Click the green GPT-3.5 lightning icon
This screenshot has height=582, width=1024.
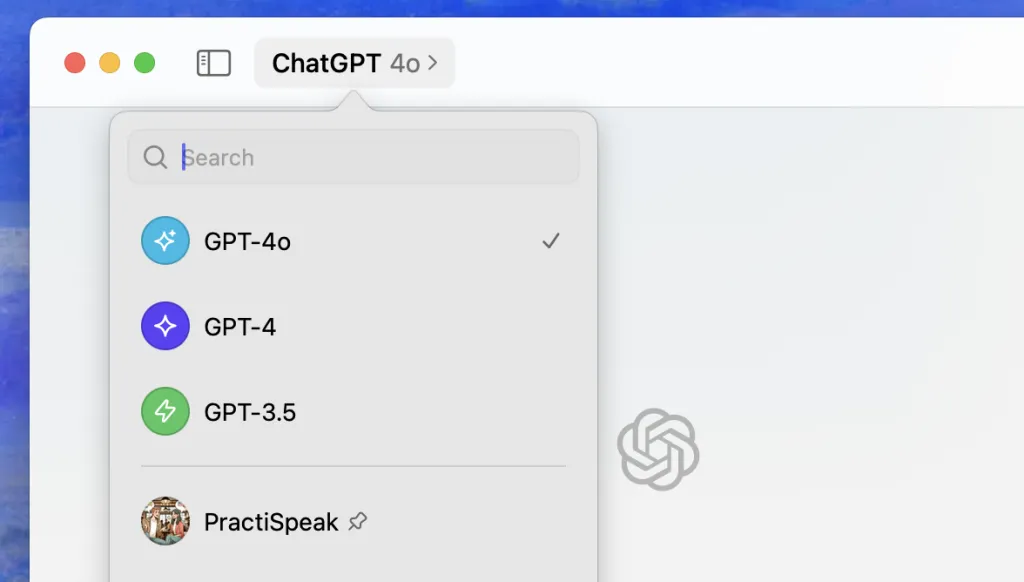(165, 412)
